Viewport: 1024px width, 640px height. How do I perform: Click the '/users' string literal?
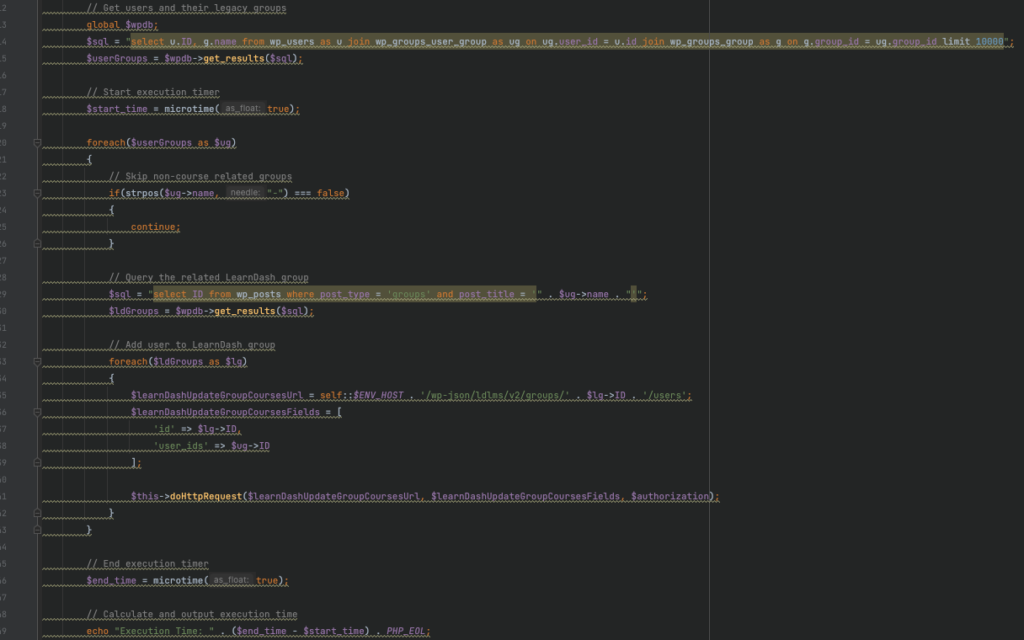click(x=664, y=396)
